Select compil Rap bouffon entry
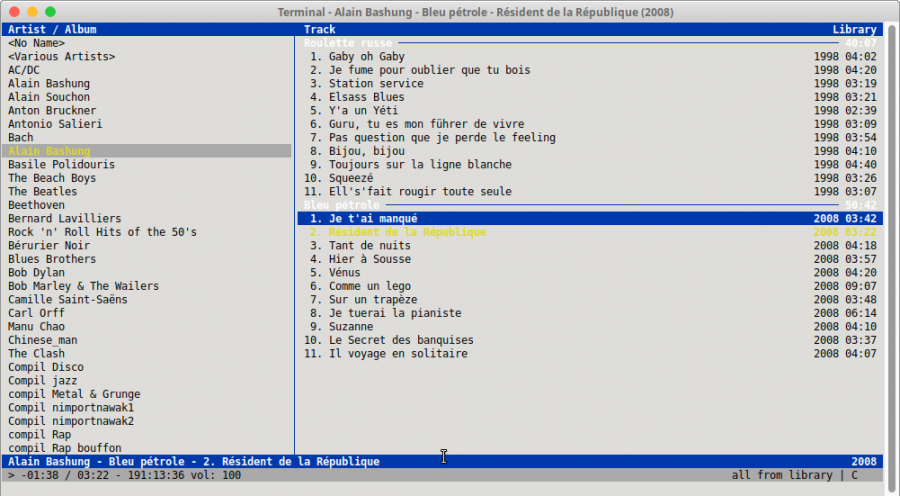The height and width of the screenshot is (496, 900). coord(64,448)
